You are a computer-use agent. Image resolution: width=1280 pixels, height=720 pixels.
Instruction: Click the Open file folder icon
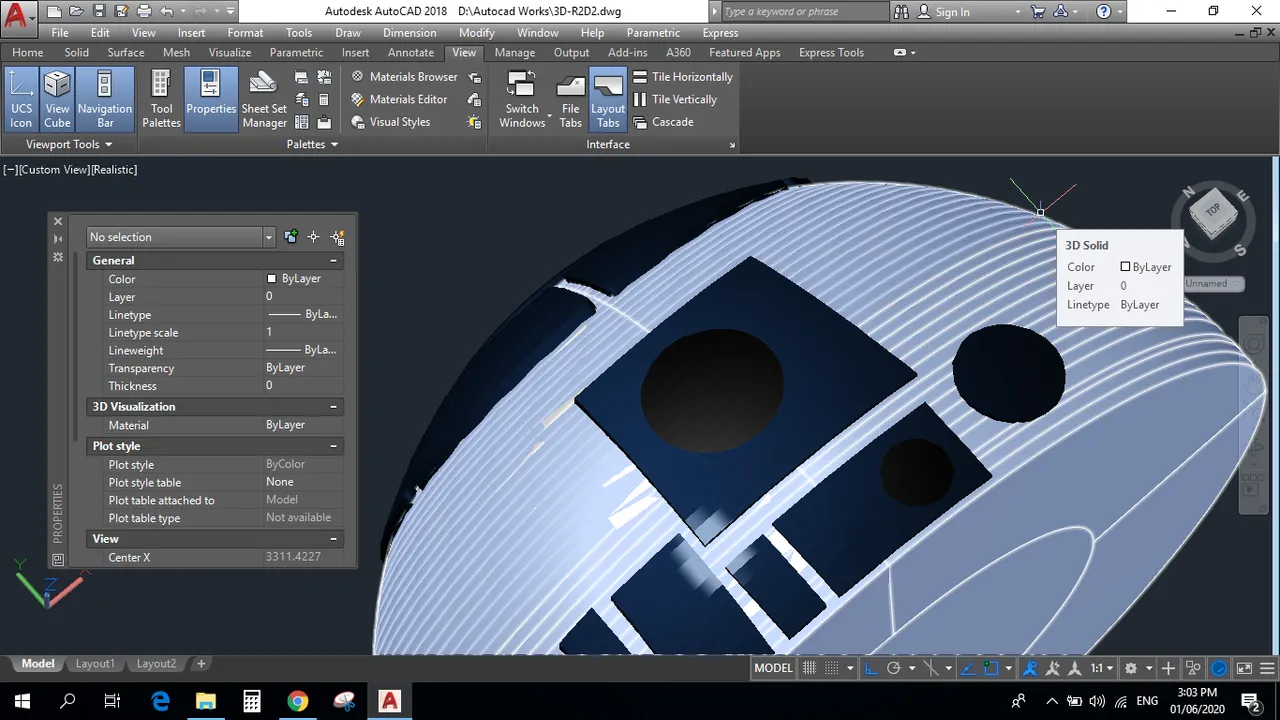tap(76, 12)
